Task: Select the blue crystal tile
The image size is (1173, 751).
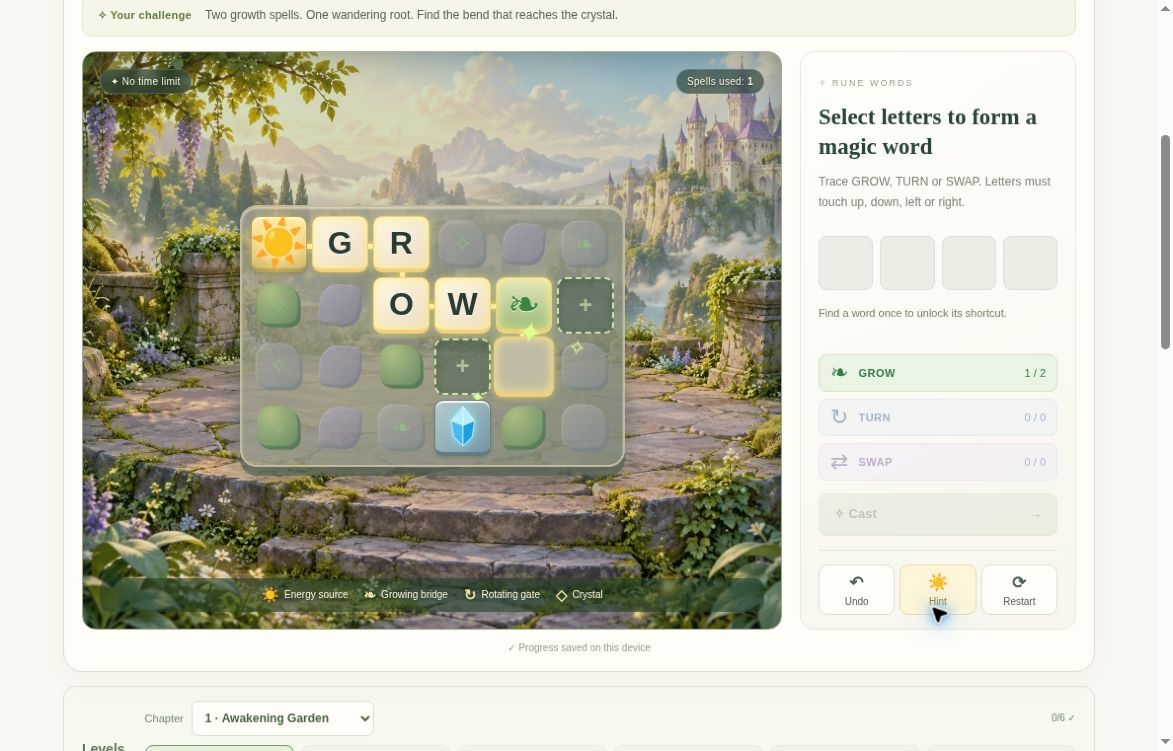Action: [x=462, y=428]
